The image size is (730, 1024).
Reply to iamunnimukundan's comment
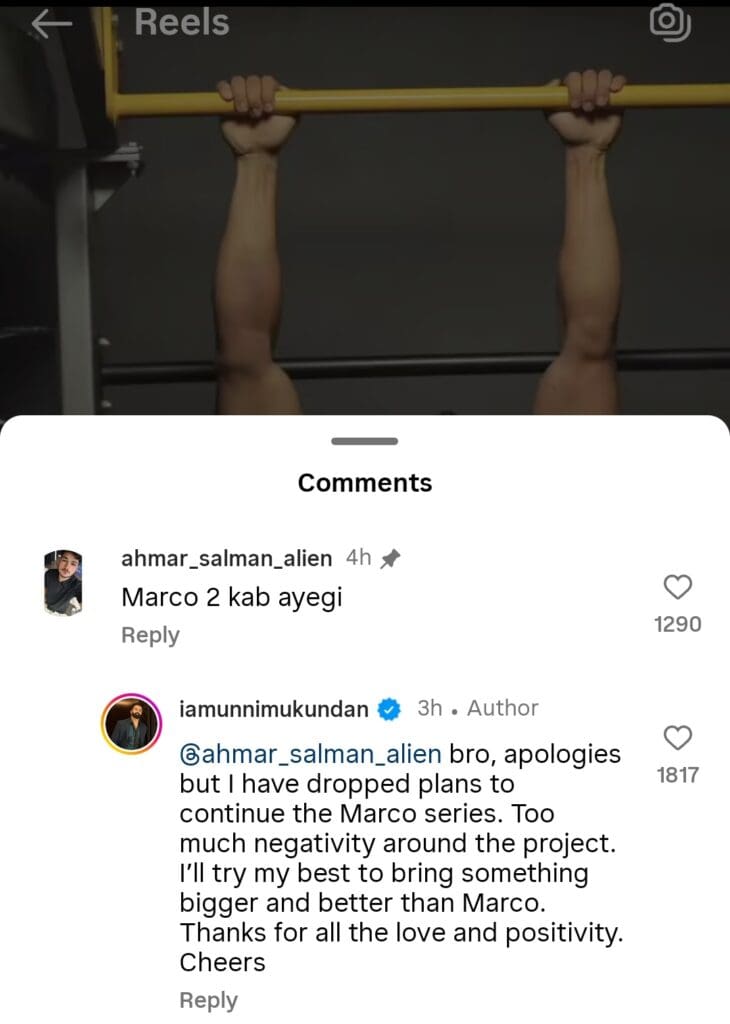click(x=208, y=1000)
